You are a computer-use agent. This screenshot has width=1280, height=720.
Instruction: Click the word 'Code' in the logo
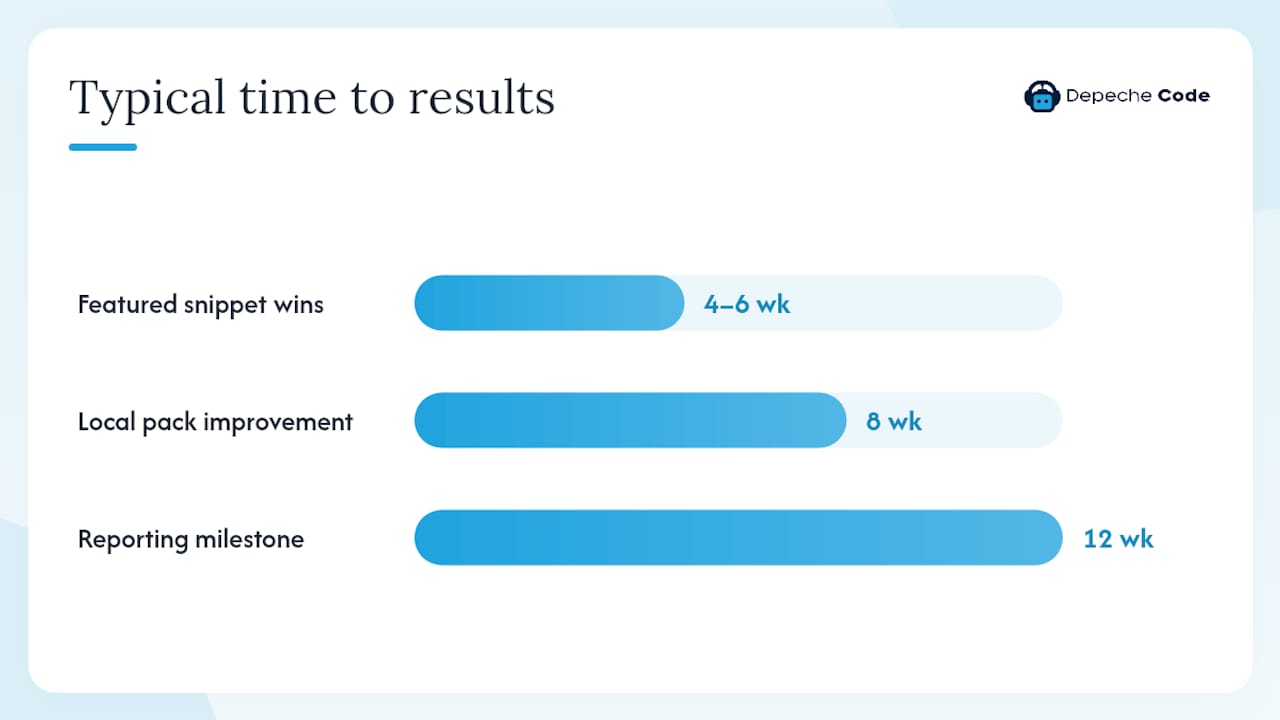1184,96
